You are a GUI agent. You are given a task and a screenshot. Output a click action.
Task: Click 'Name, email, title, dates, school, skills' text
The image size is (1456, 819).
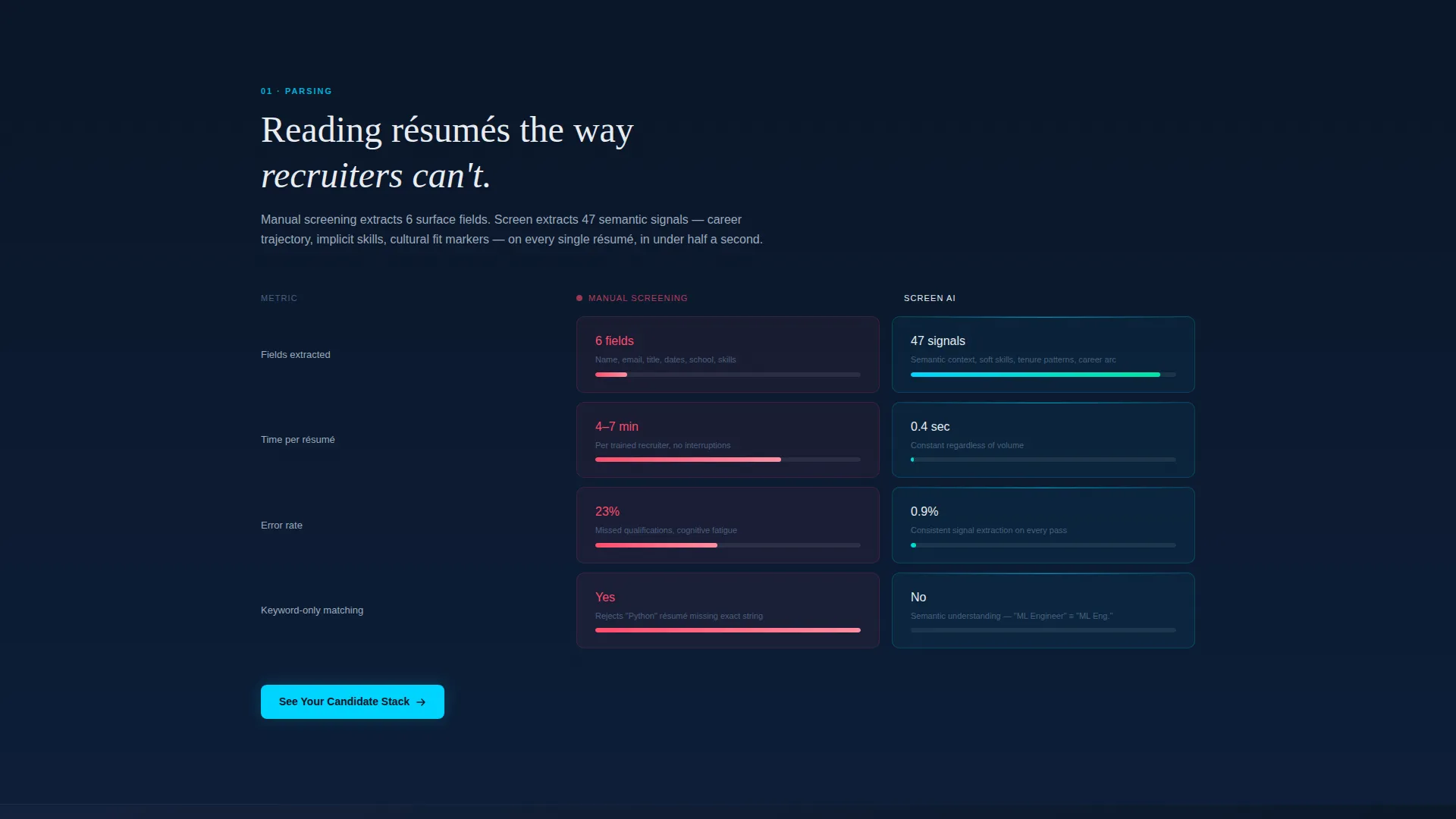pyautogui.click(x=666, y=359)
